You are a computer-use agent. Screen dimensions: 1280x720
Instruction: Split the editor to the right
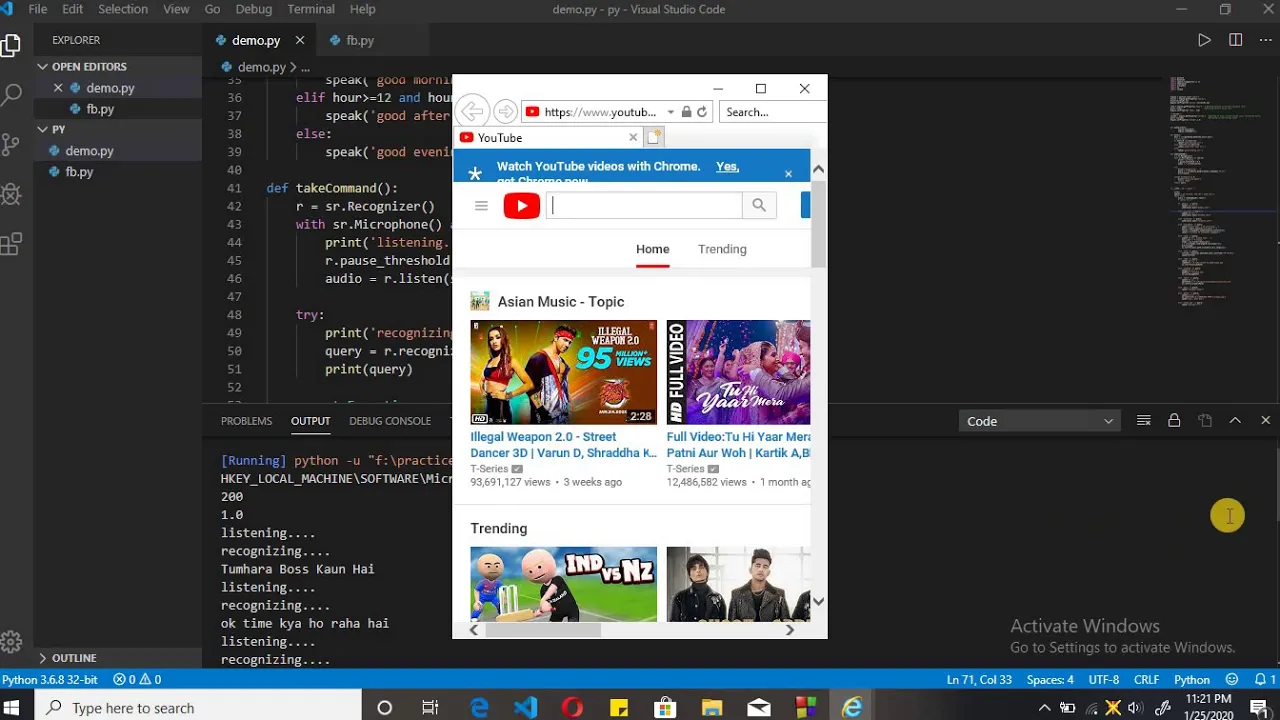tap(1236, 40)
